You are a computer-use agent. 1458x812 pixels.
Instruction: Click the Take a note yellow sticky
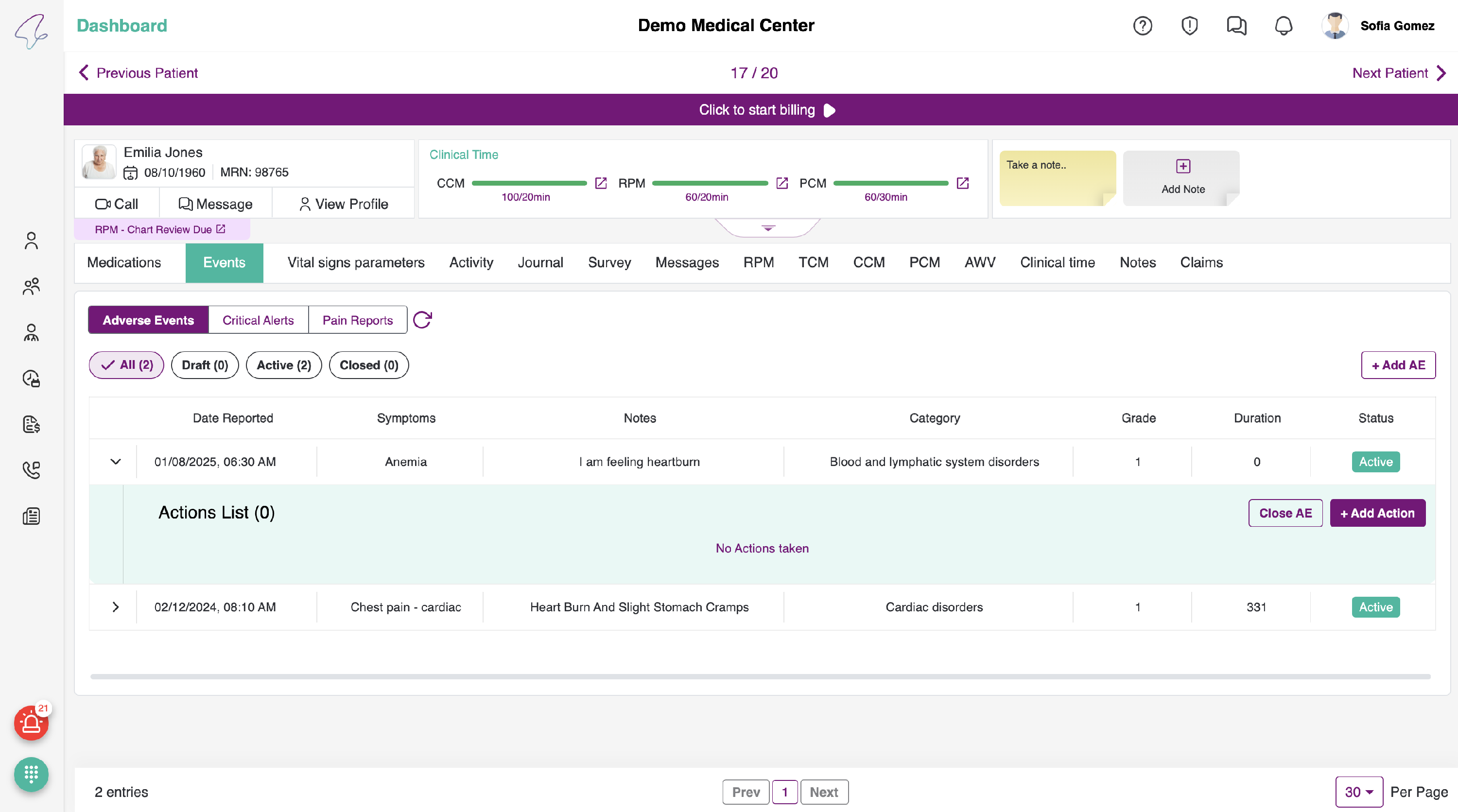coord(1057,178)
